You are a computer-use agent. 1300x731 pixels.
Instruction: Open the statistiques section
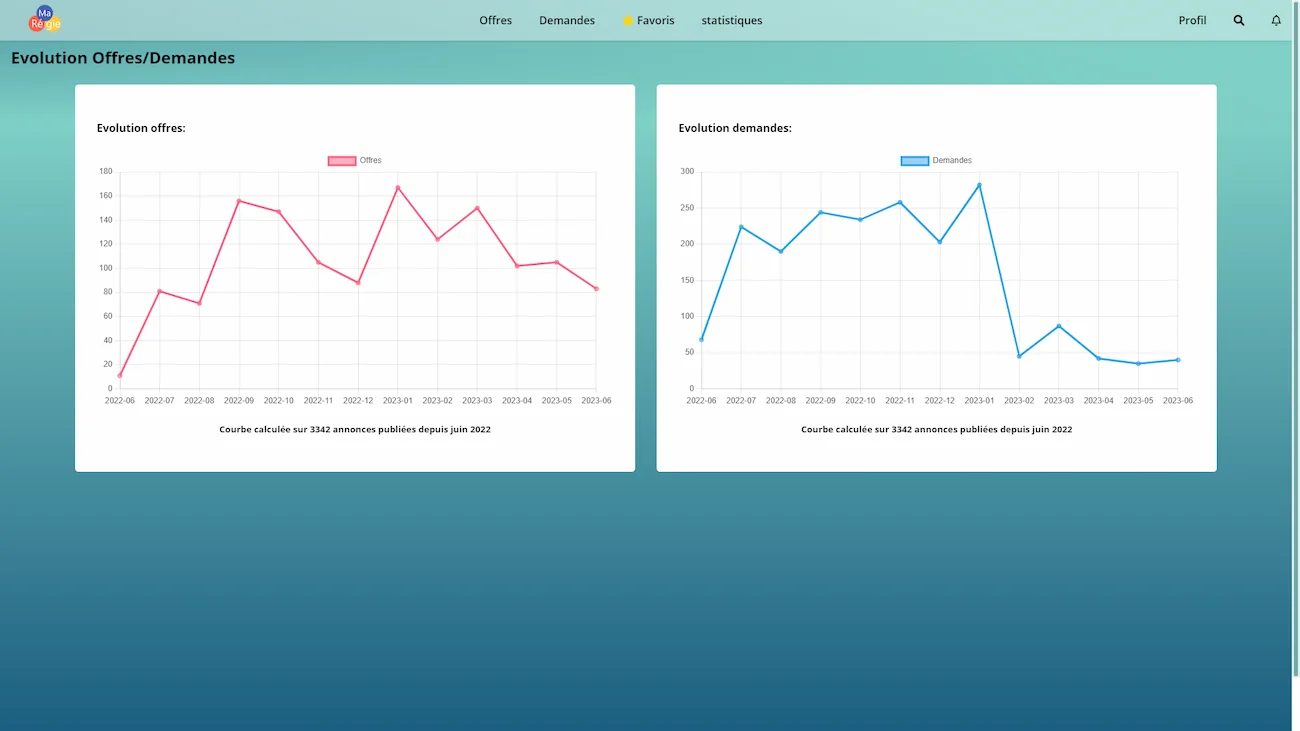732,20
